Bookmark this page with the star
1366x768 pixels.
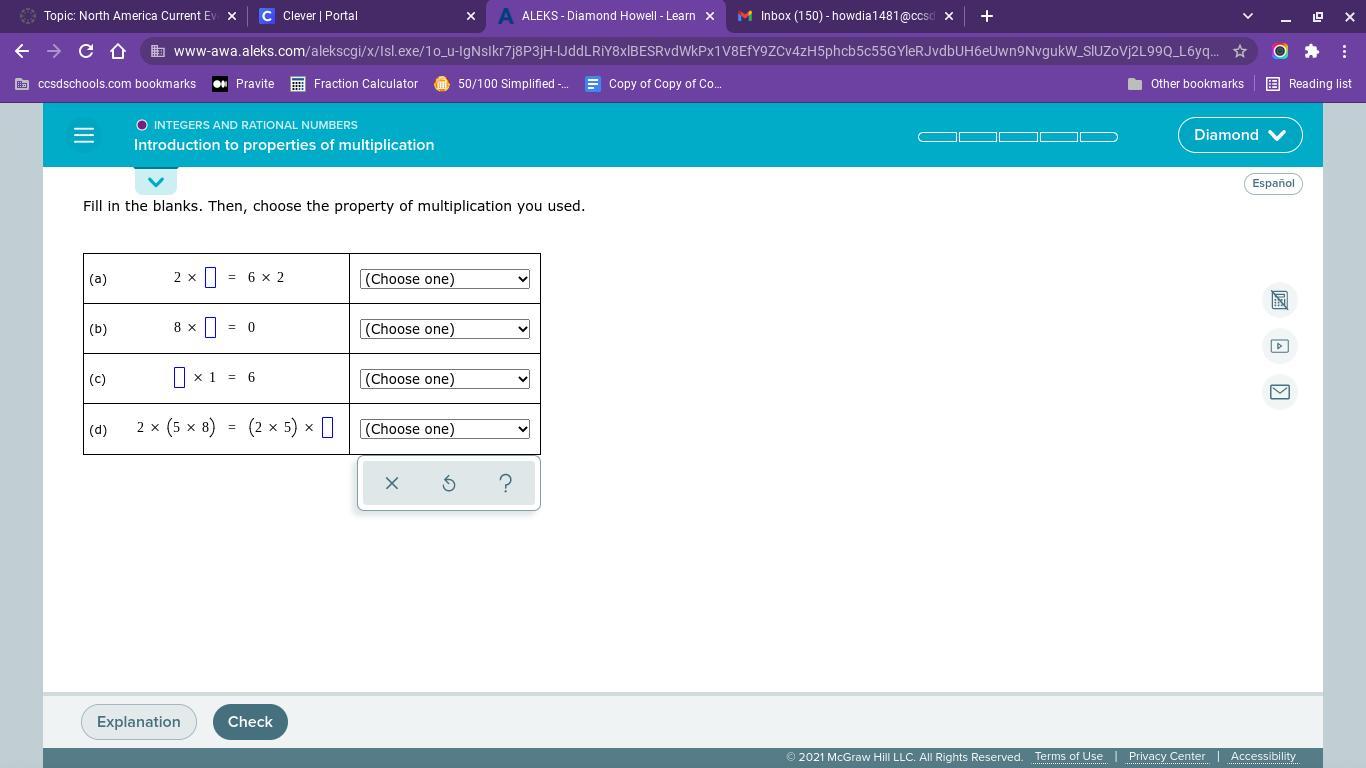pyautogui.click(x=1240, y=51)
